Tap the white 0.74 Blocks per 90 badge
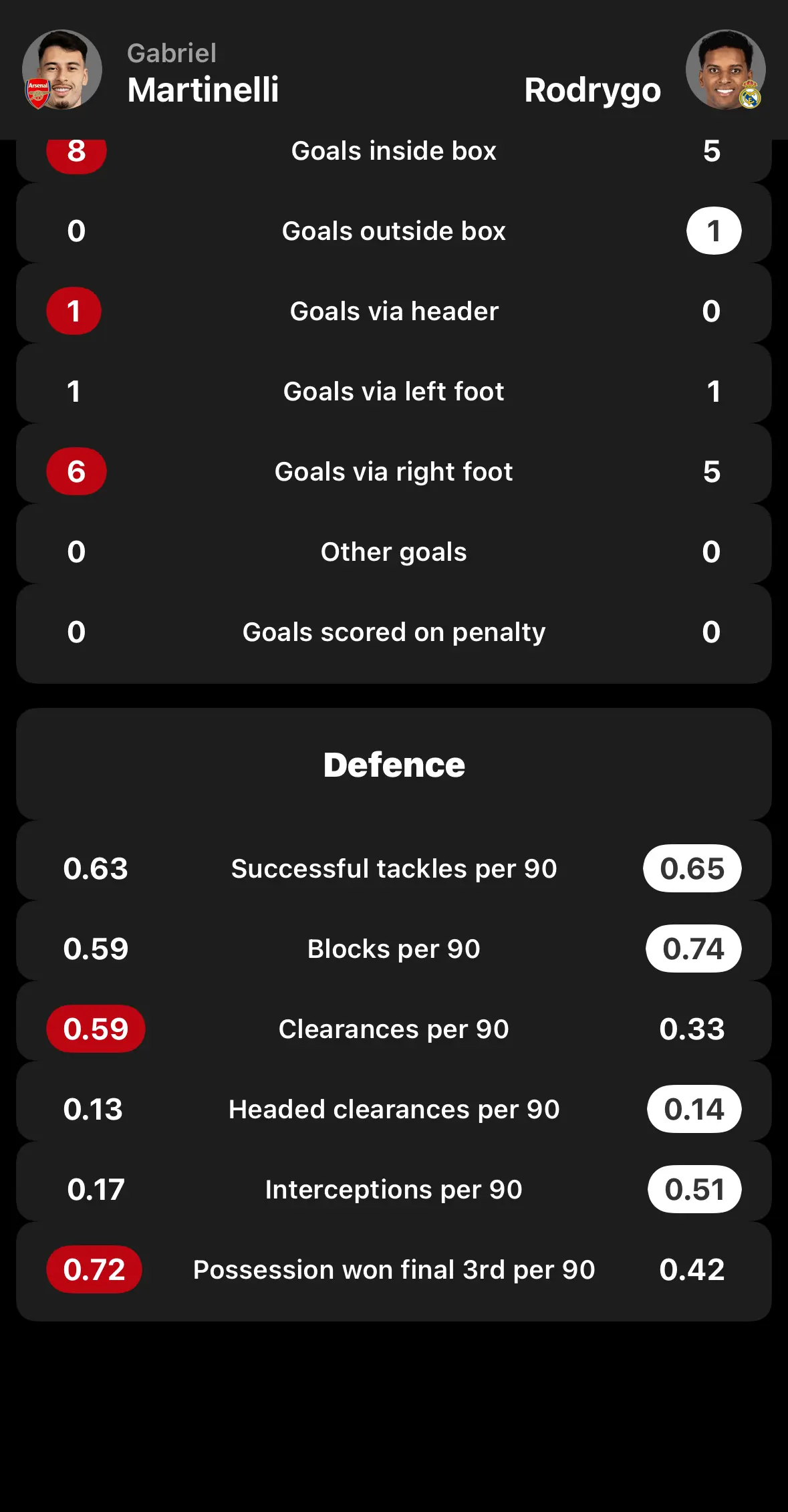The image size is (788, 1512). (694, 949)
